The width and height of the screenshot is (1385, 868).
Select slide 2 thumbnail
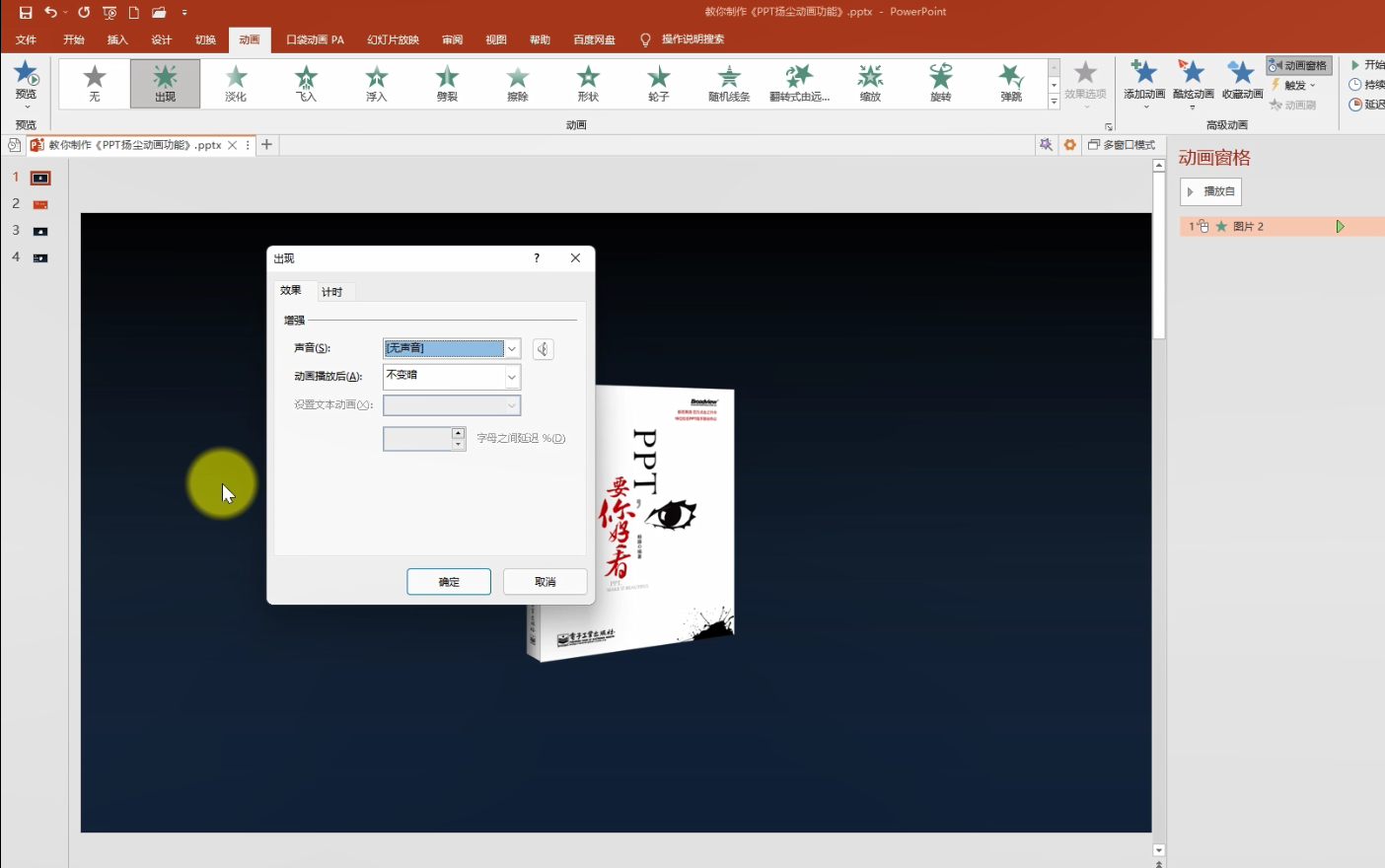[x=40, y=204]
